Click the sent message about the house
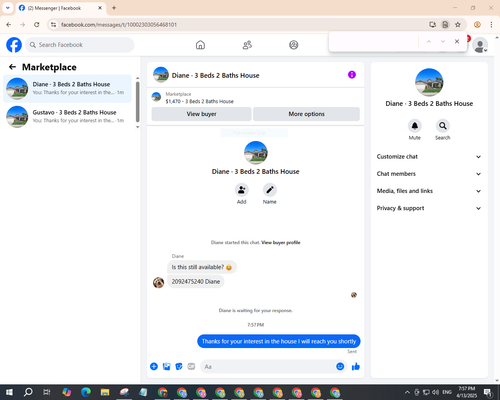 click(279, 341)
